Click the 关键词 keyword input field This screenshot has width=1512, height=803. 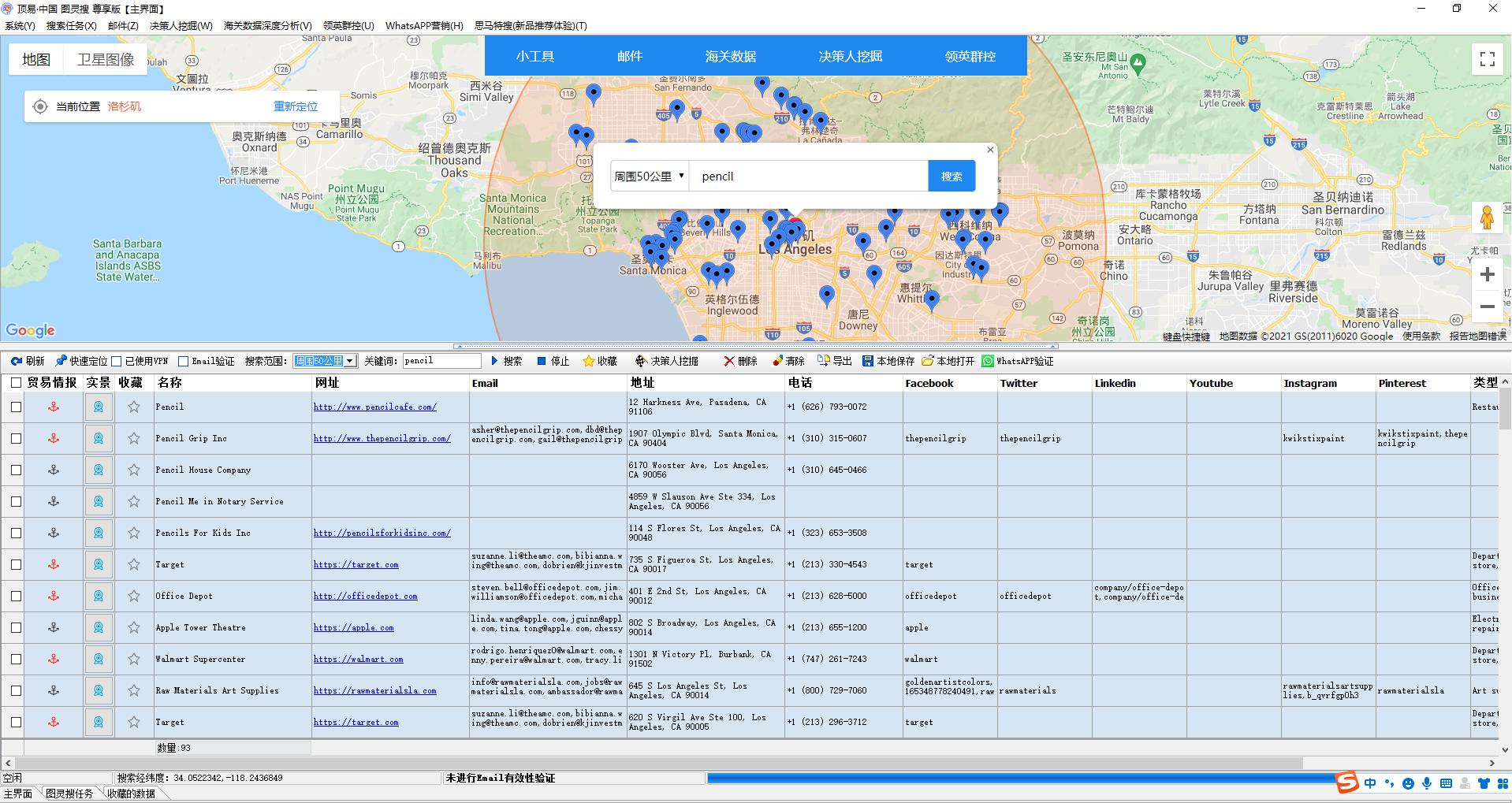441,361
